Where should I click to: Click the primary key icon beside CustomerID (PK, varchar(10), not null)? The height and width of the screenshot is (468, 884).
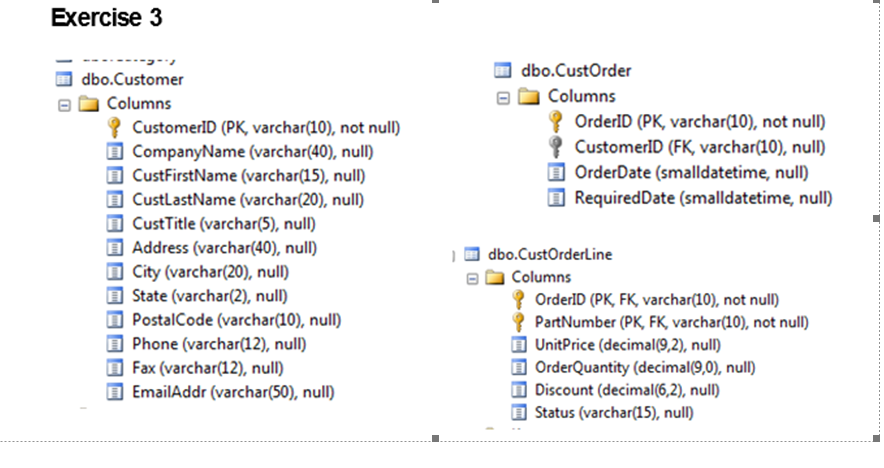coord(114,127)
